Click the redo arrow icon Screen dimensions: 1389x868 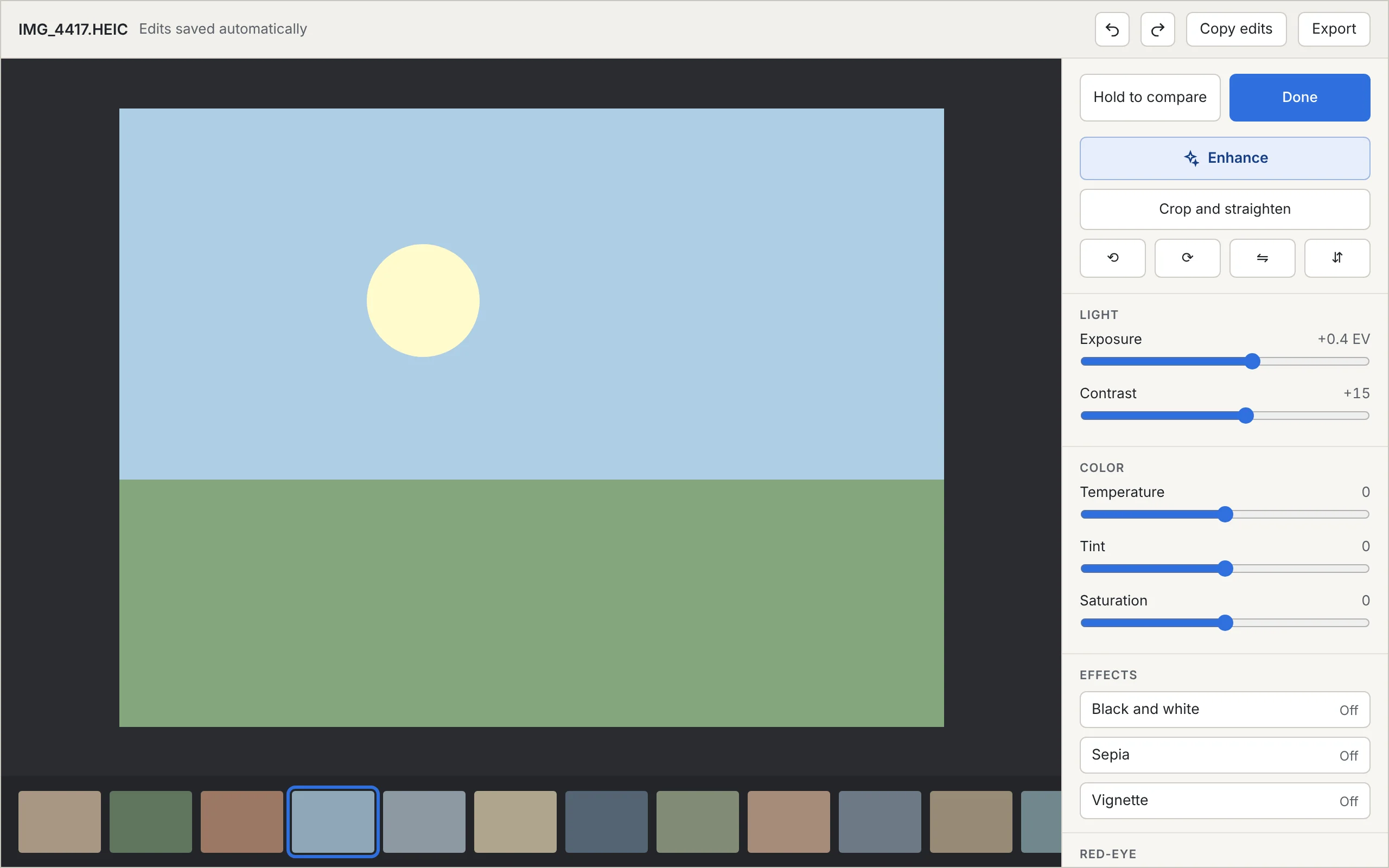tap(1157, 29)
